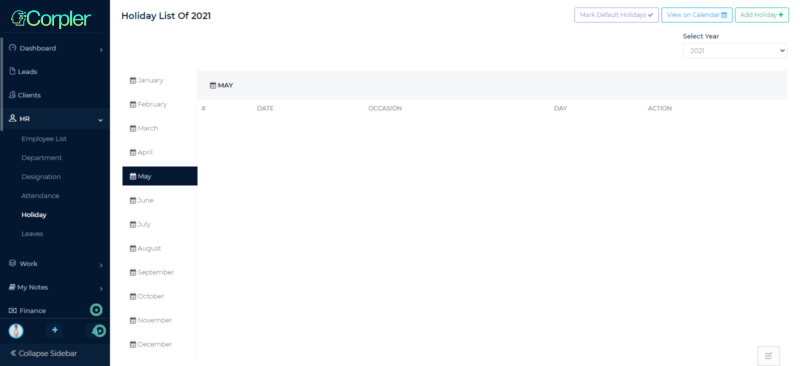800x366 pixels.
Task: Open the Attendance submenu item
Action: pos(40,196)
